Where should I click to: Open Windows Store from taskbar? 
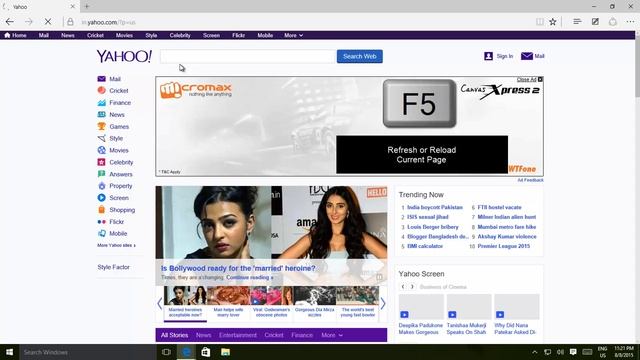click(x=206, y=352)
